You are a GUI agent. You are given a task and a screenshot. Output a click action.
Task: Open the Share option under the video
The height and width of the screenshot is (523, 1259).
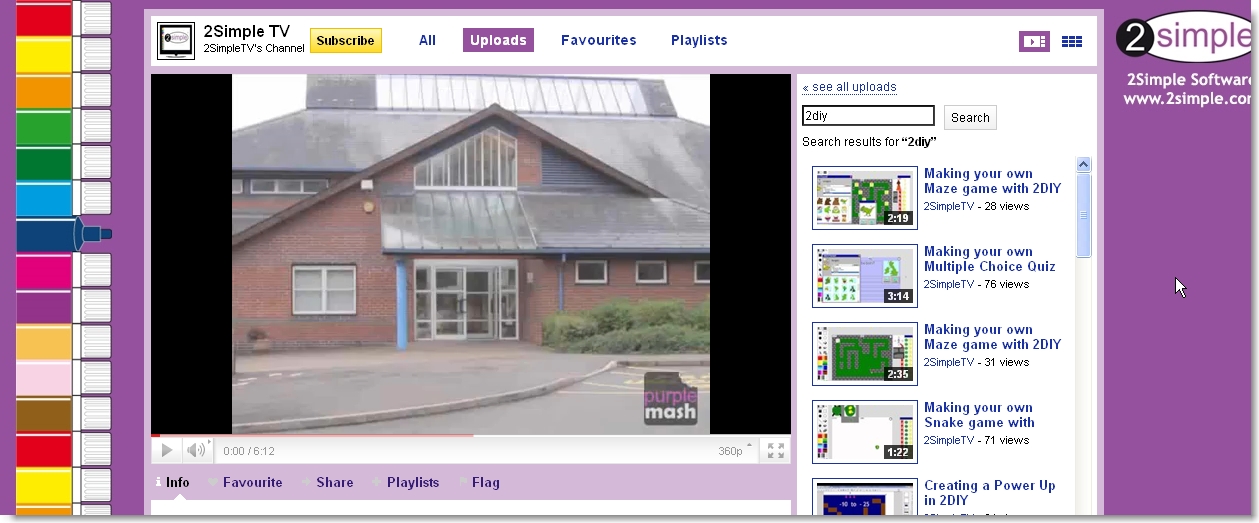[328, 482]
